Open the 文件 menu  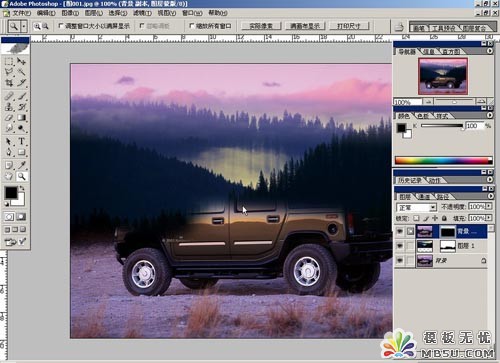tap(20, 13)
